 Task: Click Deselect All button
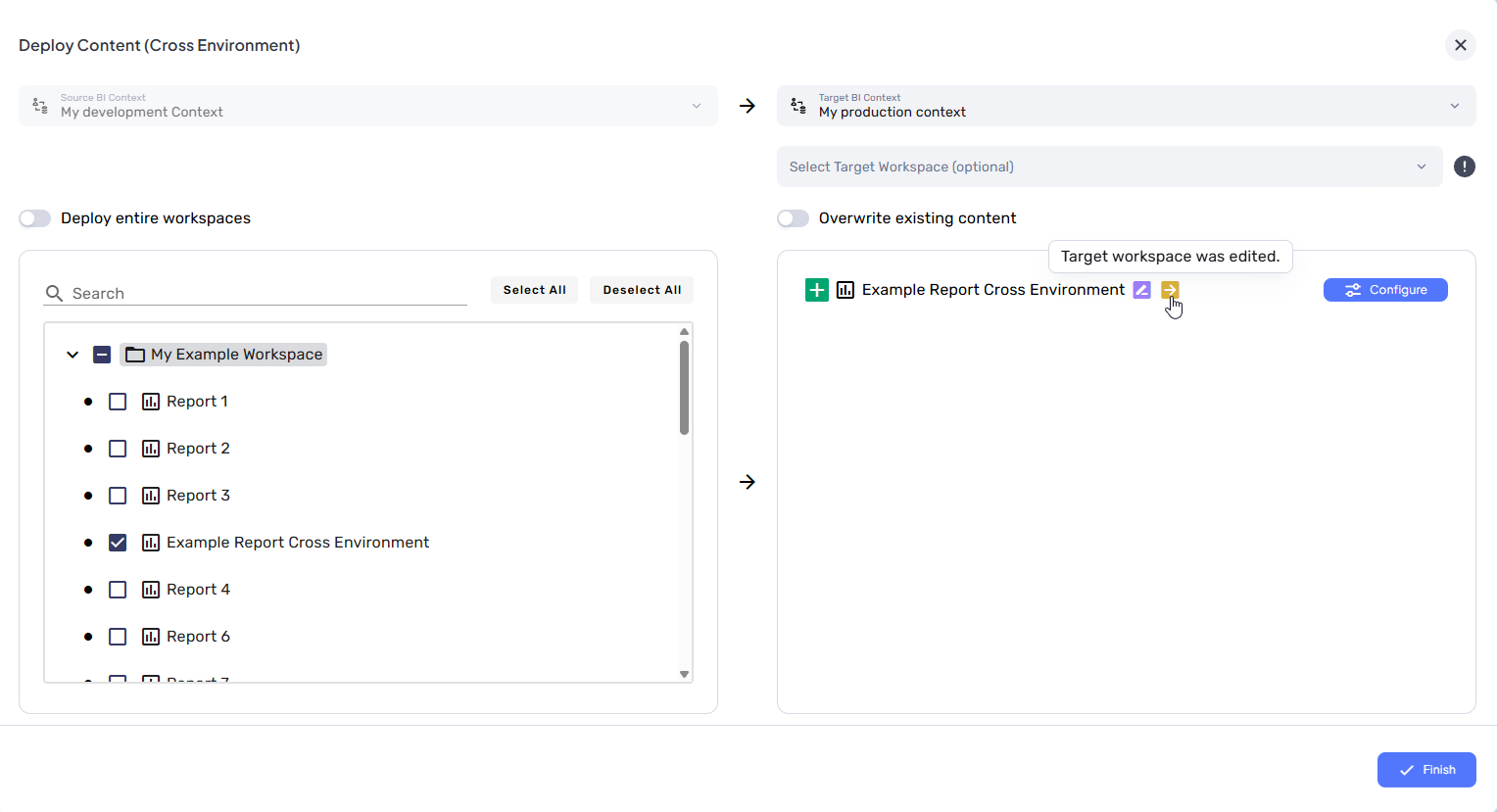[642, 290]
